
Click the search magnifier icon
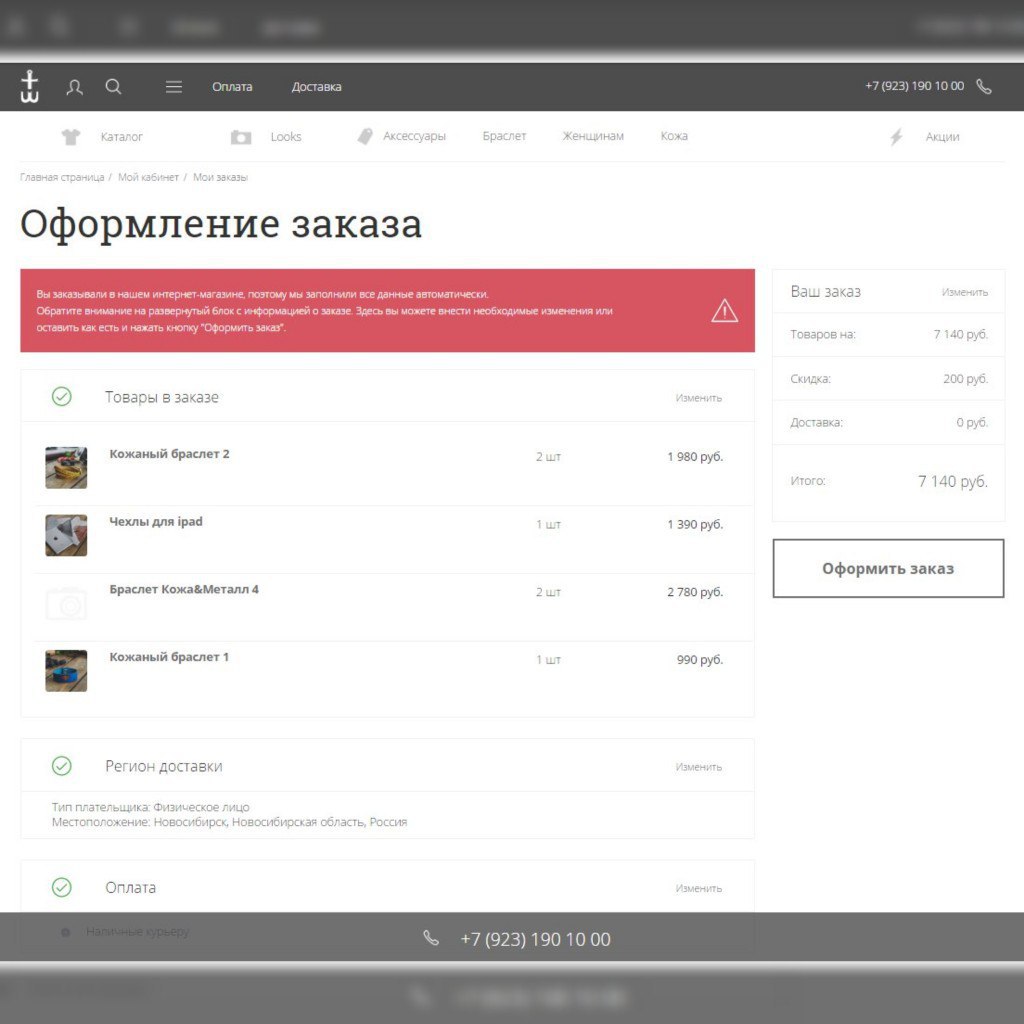click(x=114, y=87)
